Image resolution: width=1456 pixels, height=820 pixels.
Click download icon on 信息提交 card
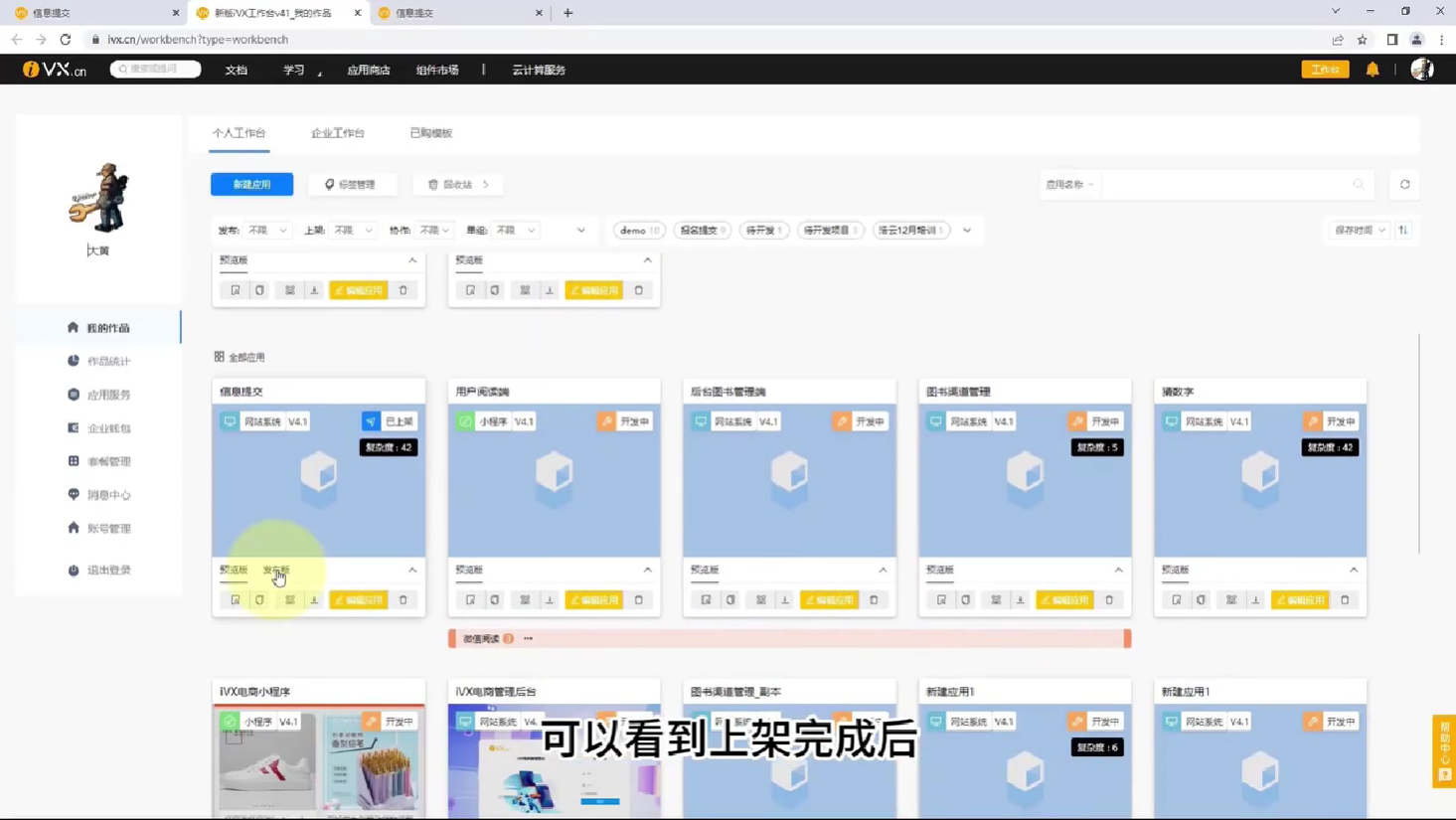(314, 600)
